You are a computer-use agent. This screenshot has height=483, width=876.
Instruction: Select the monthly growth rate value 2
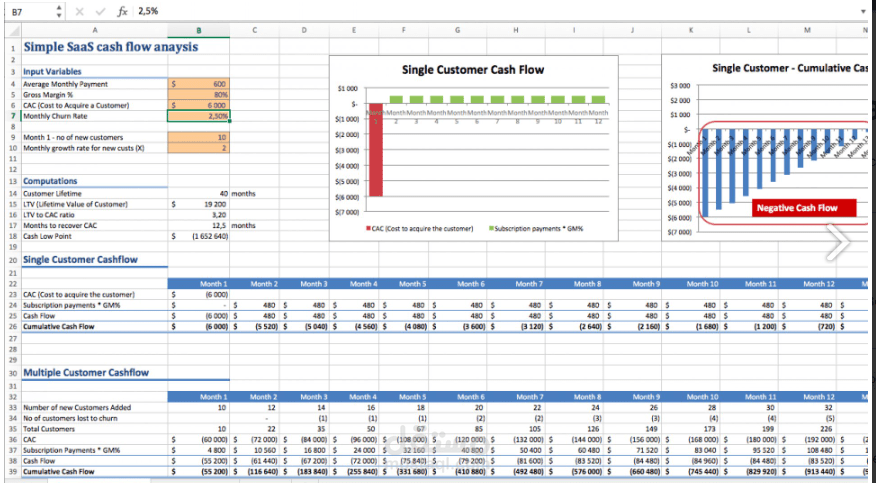[x=198, y=148]
